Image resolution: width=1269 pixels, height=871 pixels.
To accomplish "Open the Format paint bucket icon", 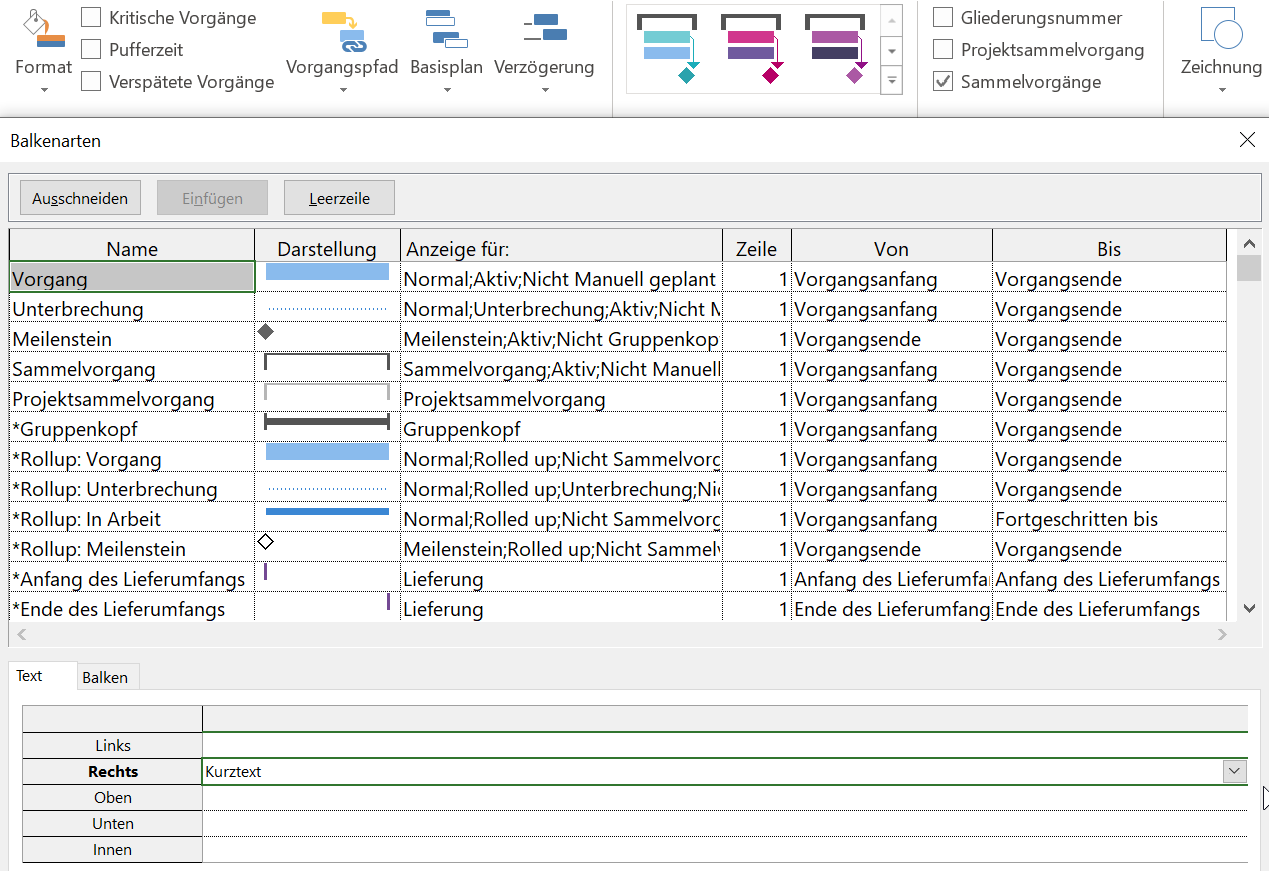I will [x=43, y=30].
